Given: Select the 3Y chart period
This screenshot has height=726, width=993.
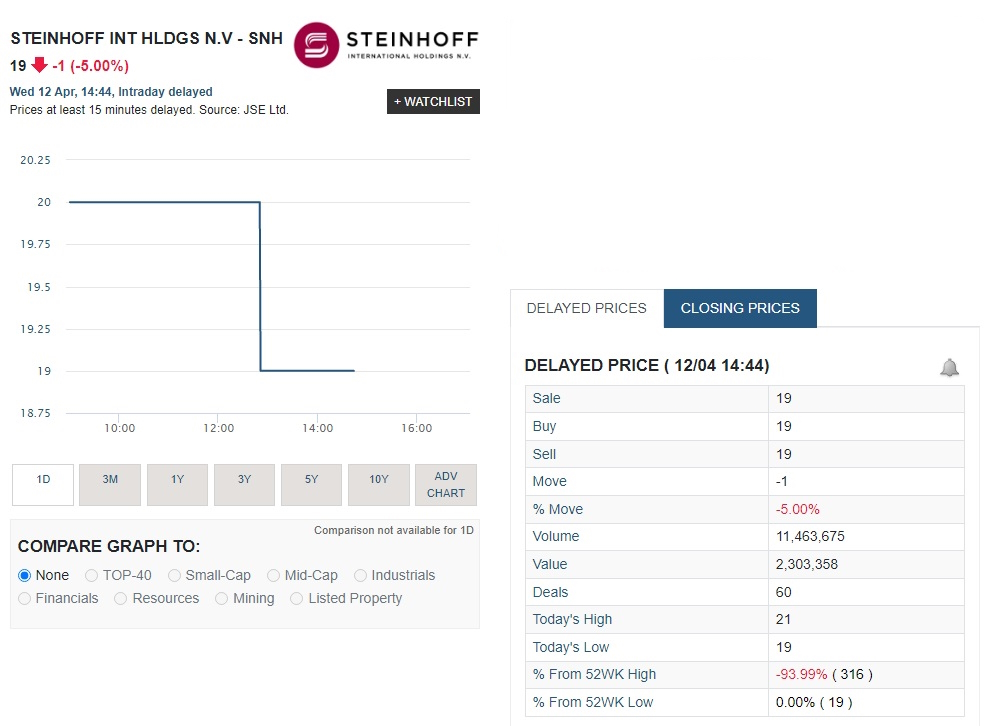Looking at the screenshot, I should [244, 484].
